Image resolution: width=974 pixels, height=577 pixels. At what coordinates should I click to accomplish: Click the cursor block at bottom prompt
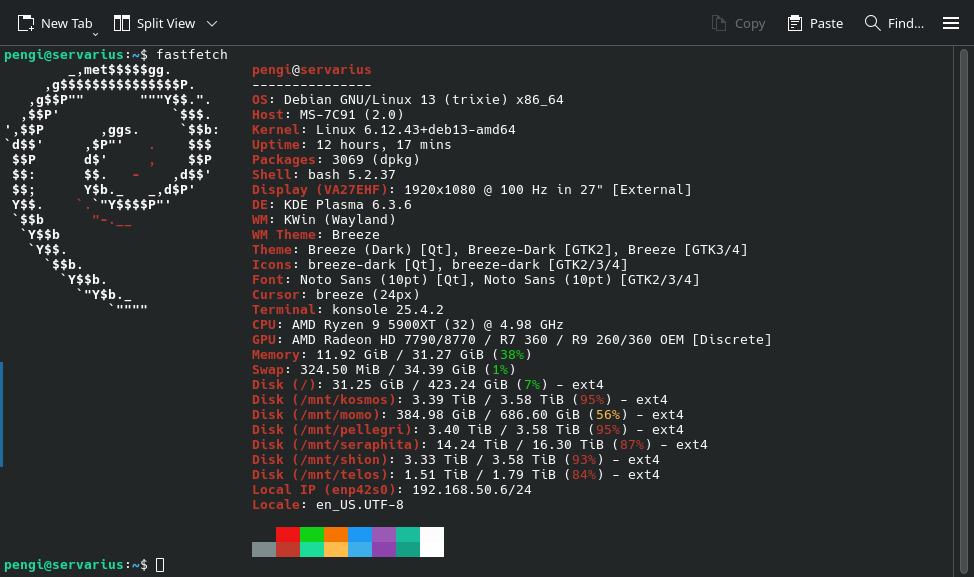[x=160, y=566]
